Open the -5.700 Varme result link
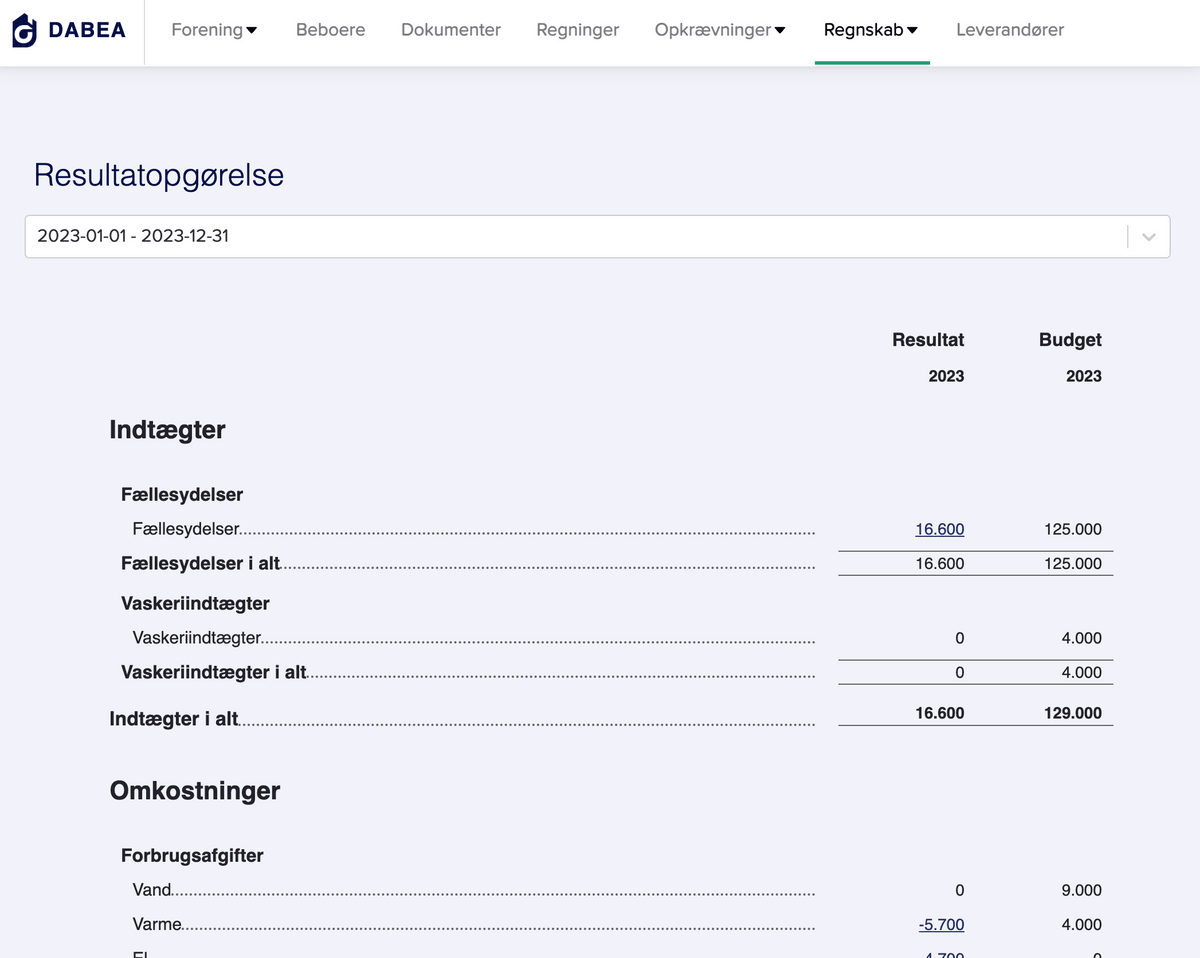 [x=941, y=924]
